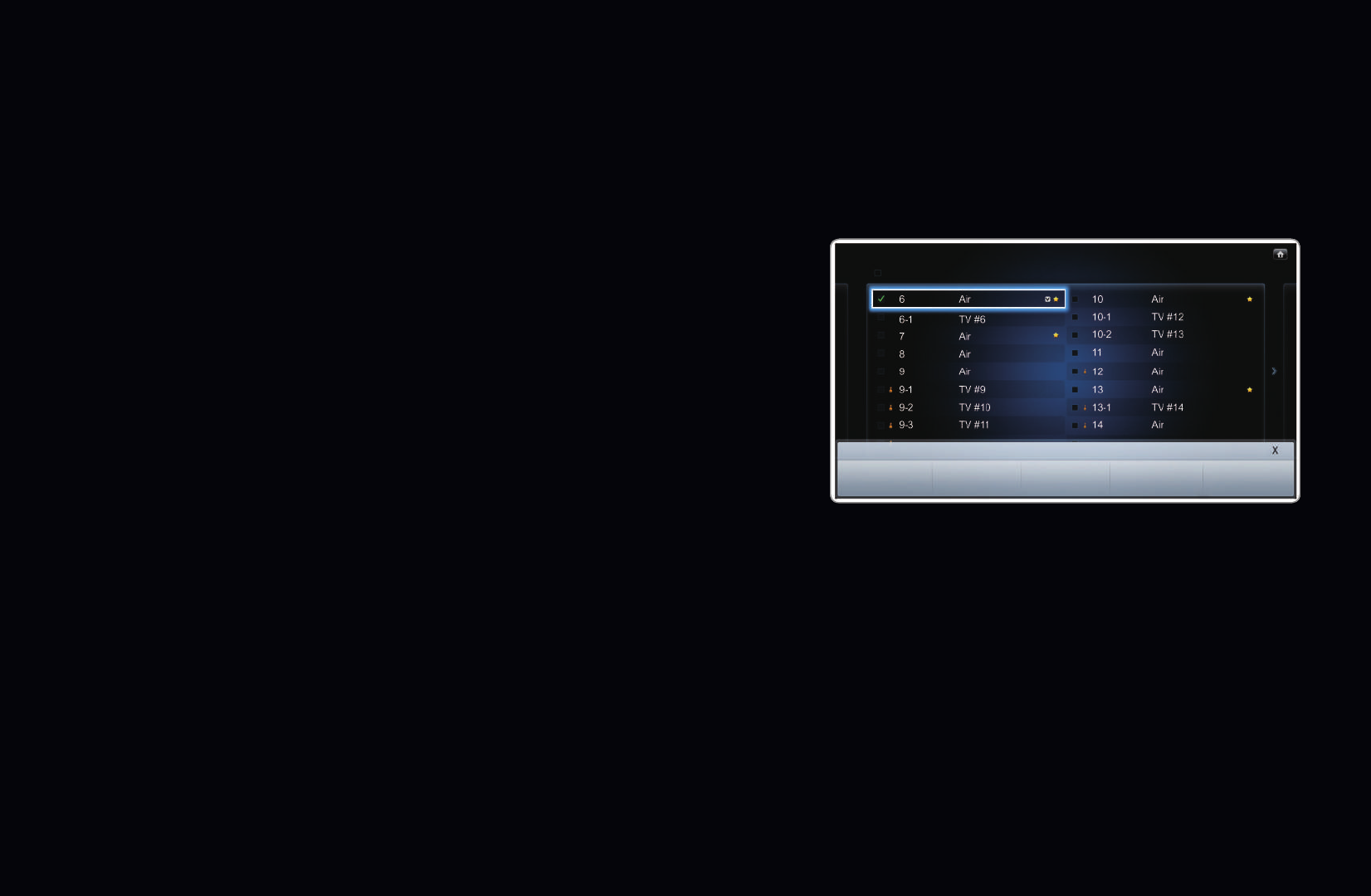Click the lock icon beside channel 14
Image resolution: width=1371 pixels, height=896 pixels.
pyautogui.click(x=1085, y=425)
